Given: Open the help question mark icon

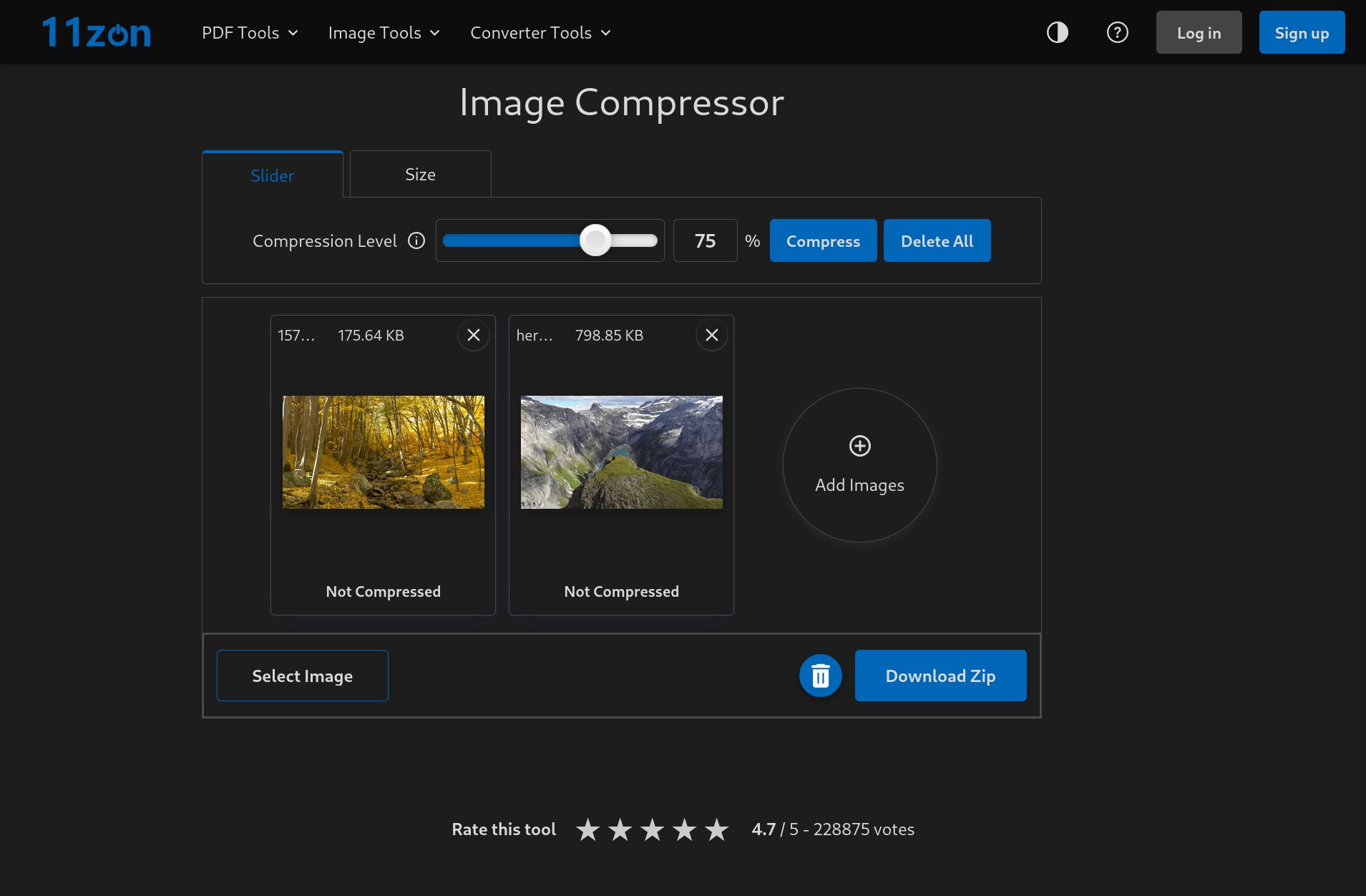Looking at the screenshot, I should 1117,32.
